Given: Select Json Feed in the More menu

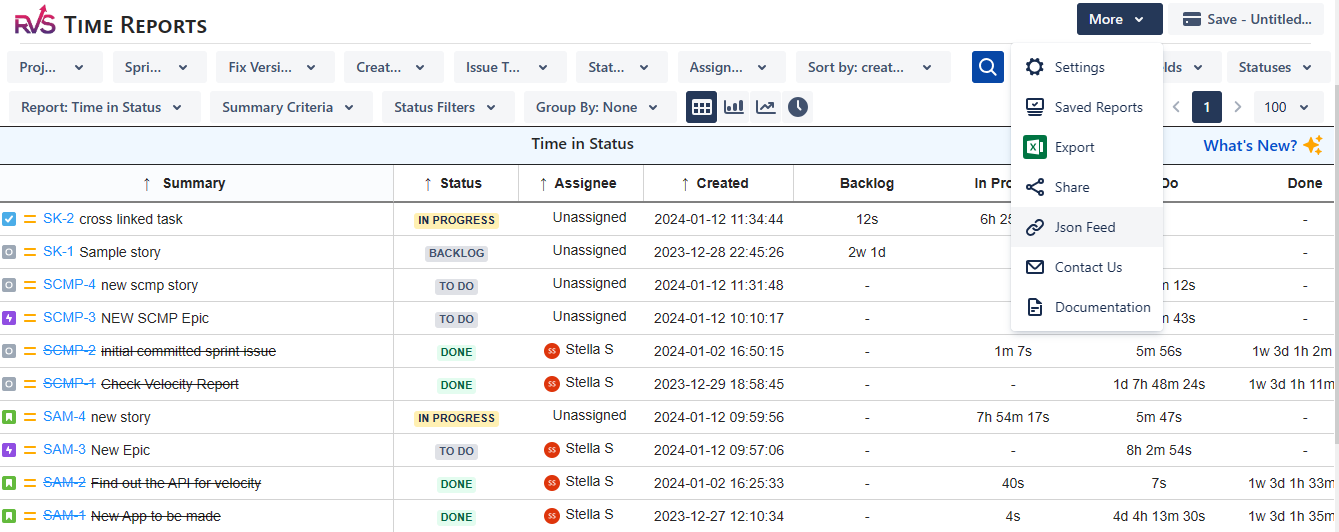Looking at the screenshot, I should [1087, 227].
